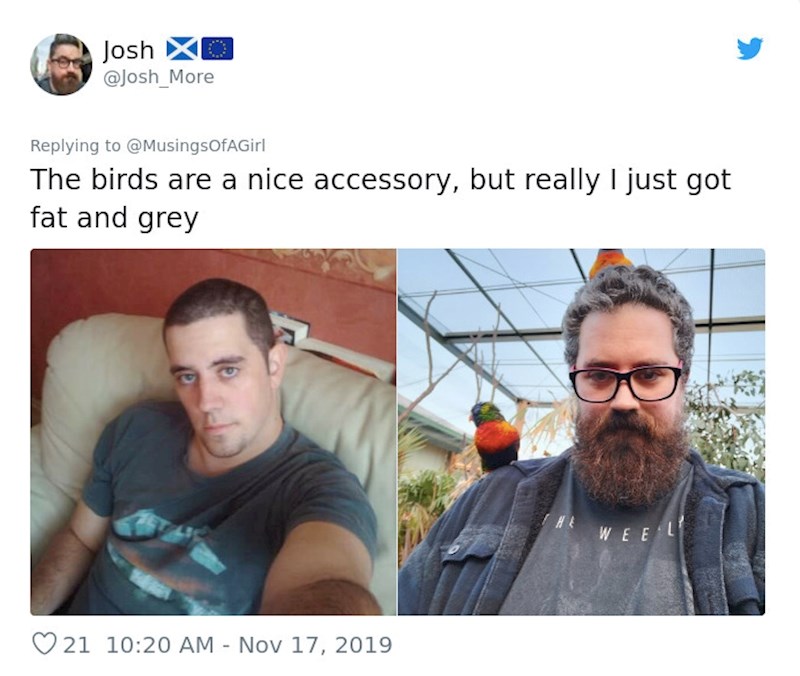Screen dimensions: 800x676
Task: Click the second line "fat and grey"
Action: [x=114, y=218]
